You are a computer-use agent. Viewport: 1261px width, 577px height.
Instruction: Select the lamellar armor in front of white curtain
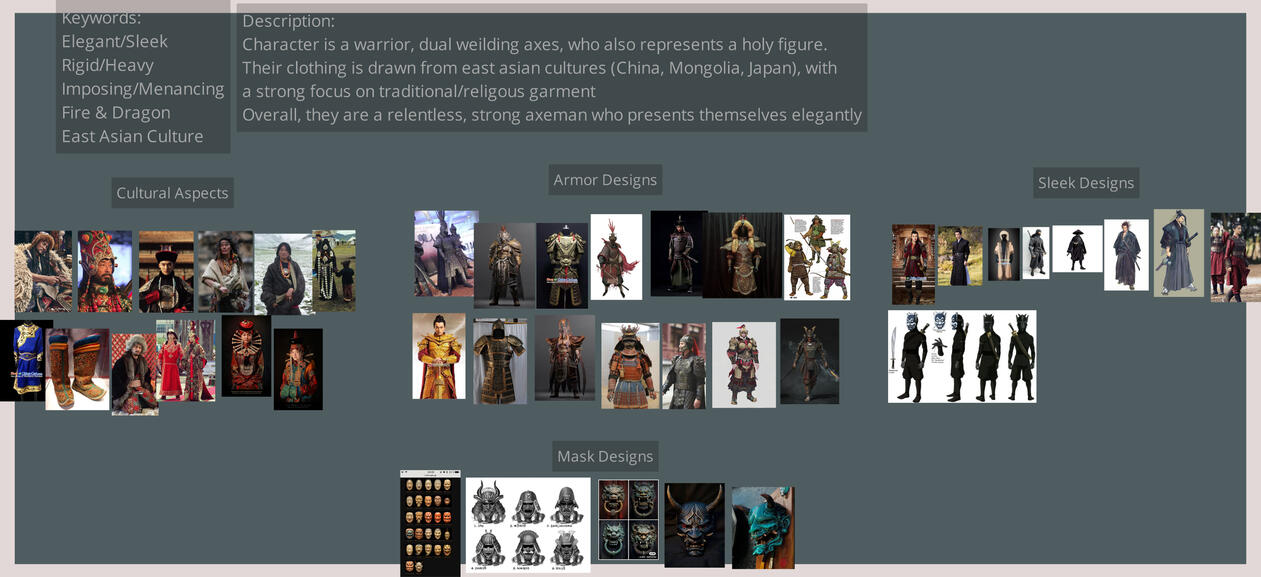tap(500, 361)
